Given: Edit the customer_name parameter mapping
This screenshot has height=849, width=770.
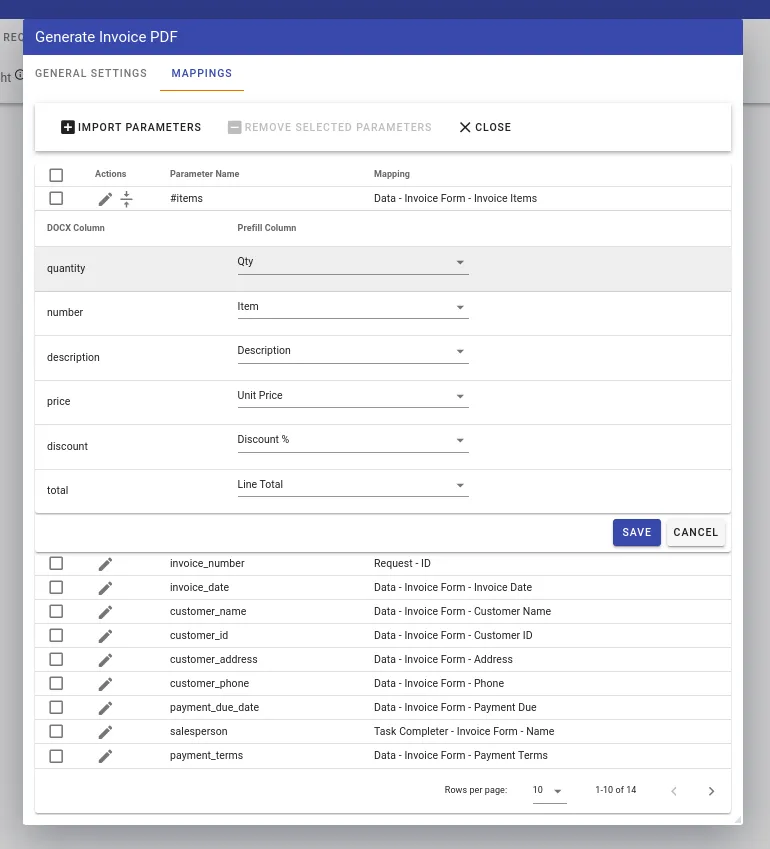Looking at the screenshot, I should click(x=105, y=612).
